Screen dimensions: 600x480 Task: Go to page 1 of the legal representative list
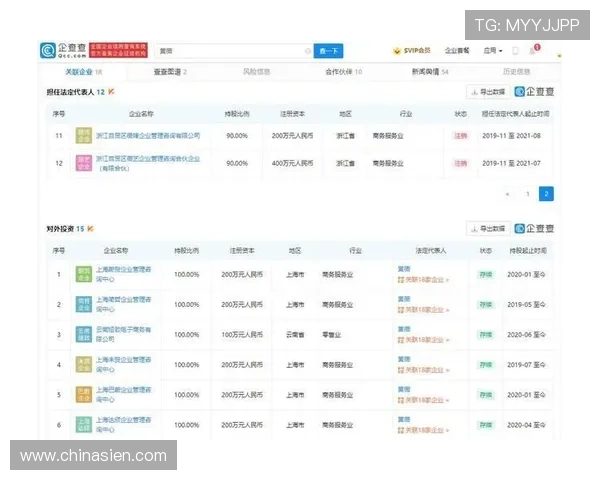point(528,194)
